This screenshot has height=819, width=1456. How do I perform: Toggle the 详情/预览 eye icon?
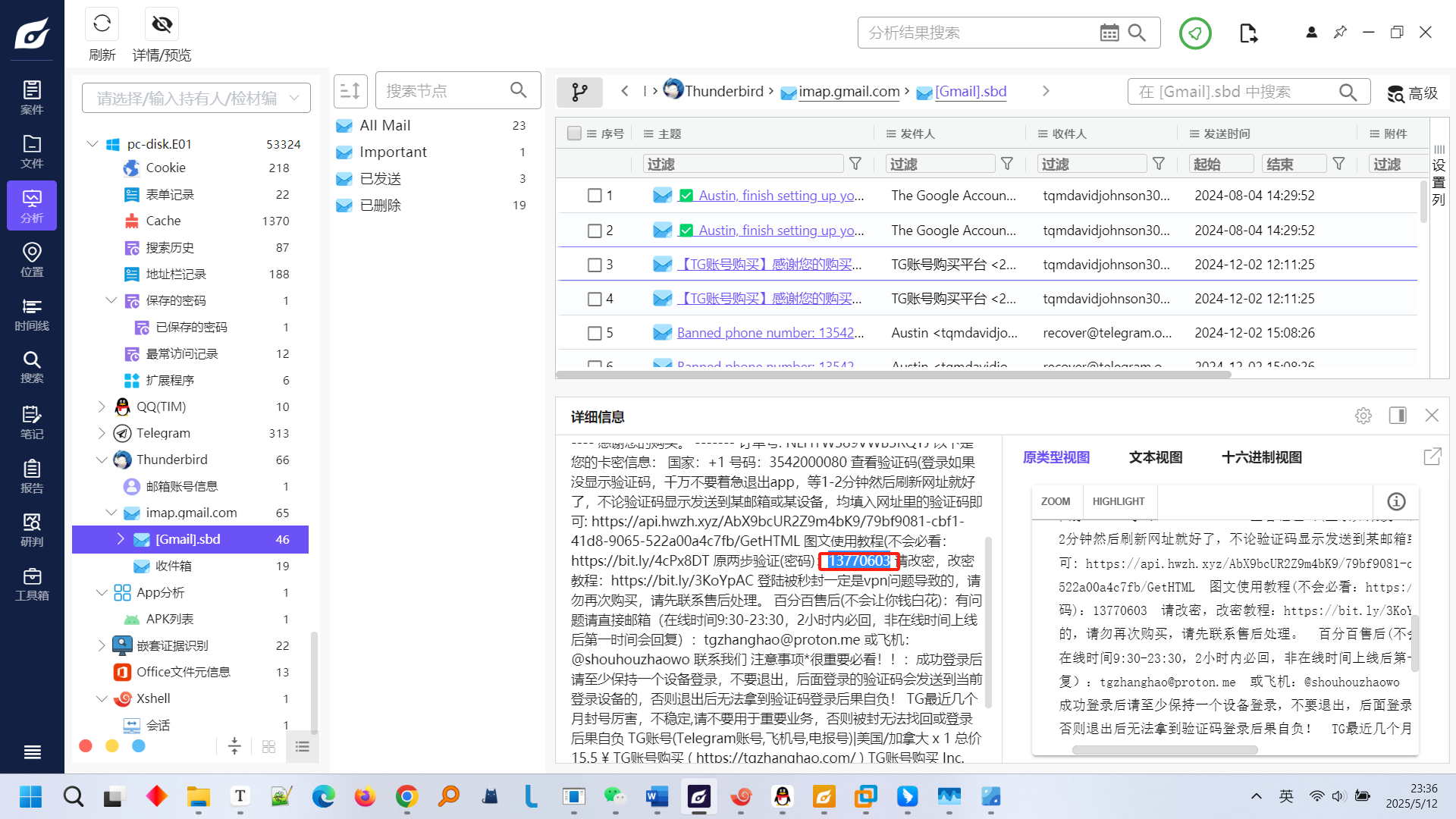tap(162, 24)
